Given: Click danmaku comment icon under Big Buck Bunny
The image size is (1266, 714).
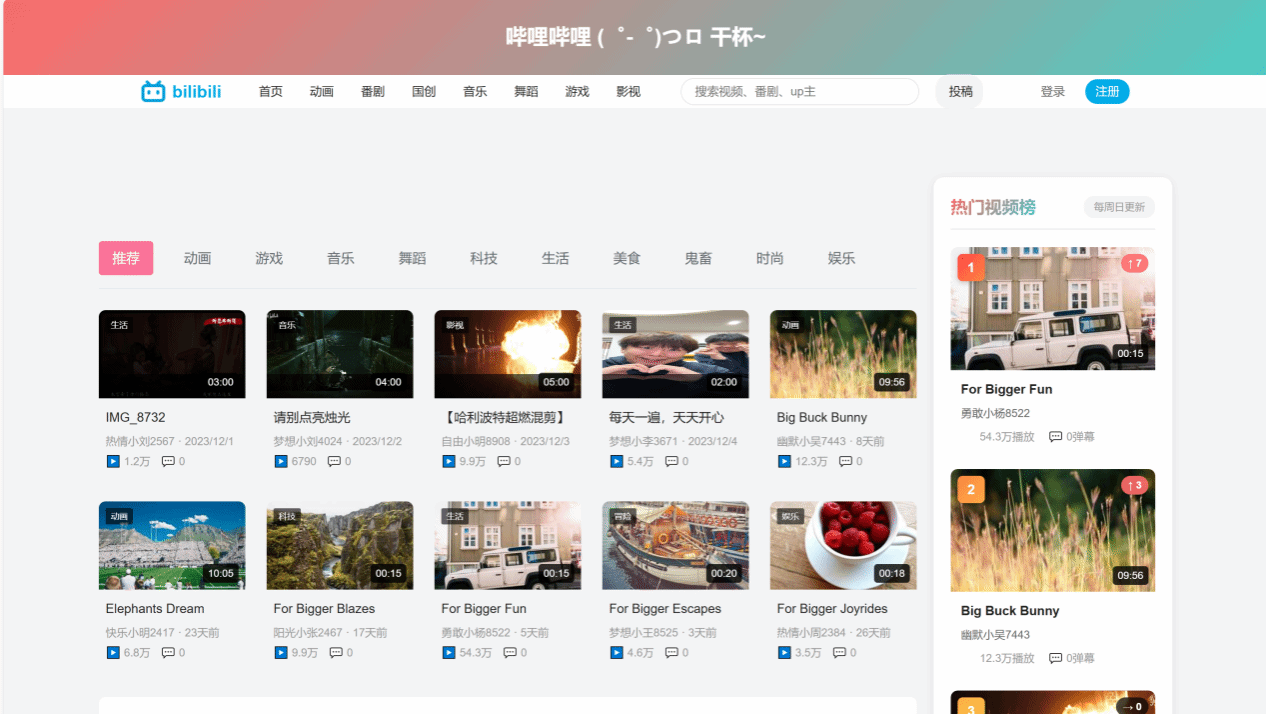Looking at the screenshot, I should coord(845,461).
